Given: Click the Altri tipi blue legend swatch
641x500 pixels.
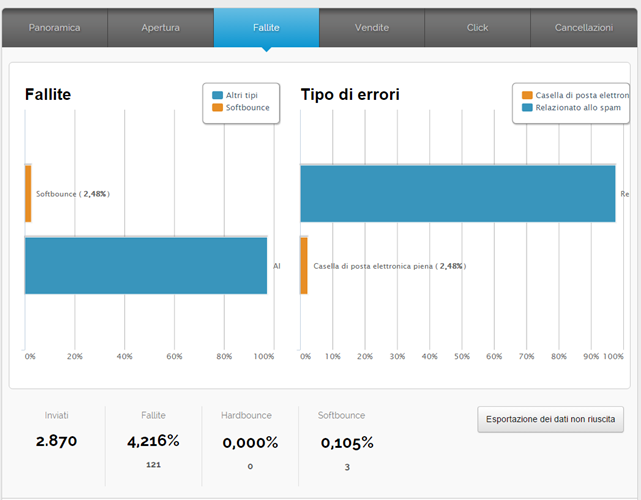Looking at the screenshot, I should pos(217,95).
